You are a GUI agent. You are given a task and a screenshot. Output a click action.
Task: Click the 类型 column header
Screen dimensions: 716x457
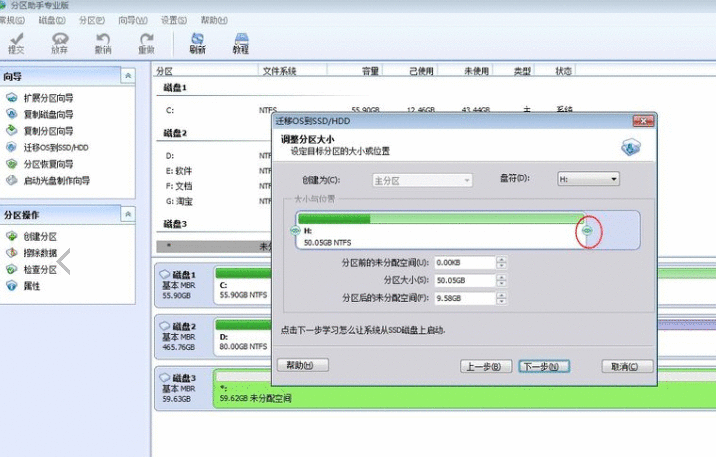coord(514,71)
